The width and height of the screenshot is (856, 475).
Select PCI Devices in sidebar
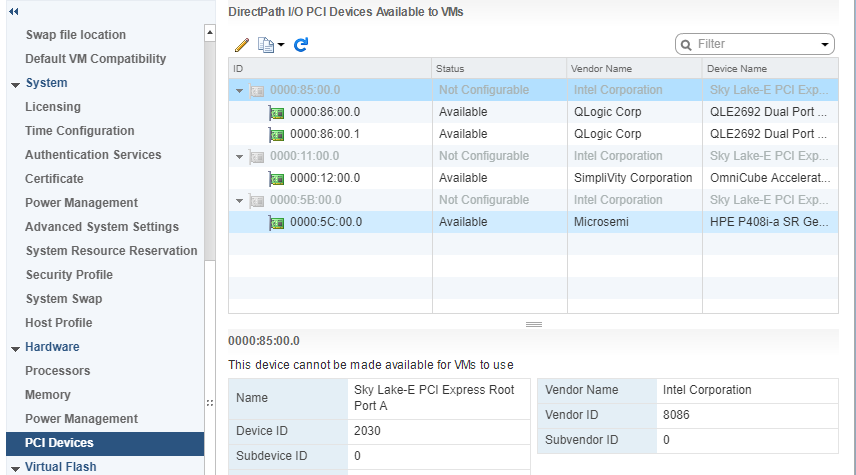(x=105, y=443)
